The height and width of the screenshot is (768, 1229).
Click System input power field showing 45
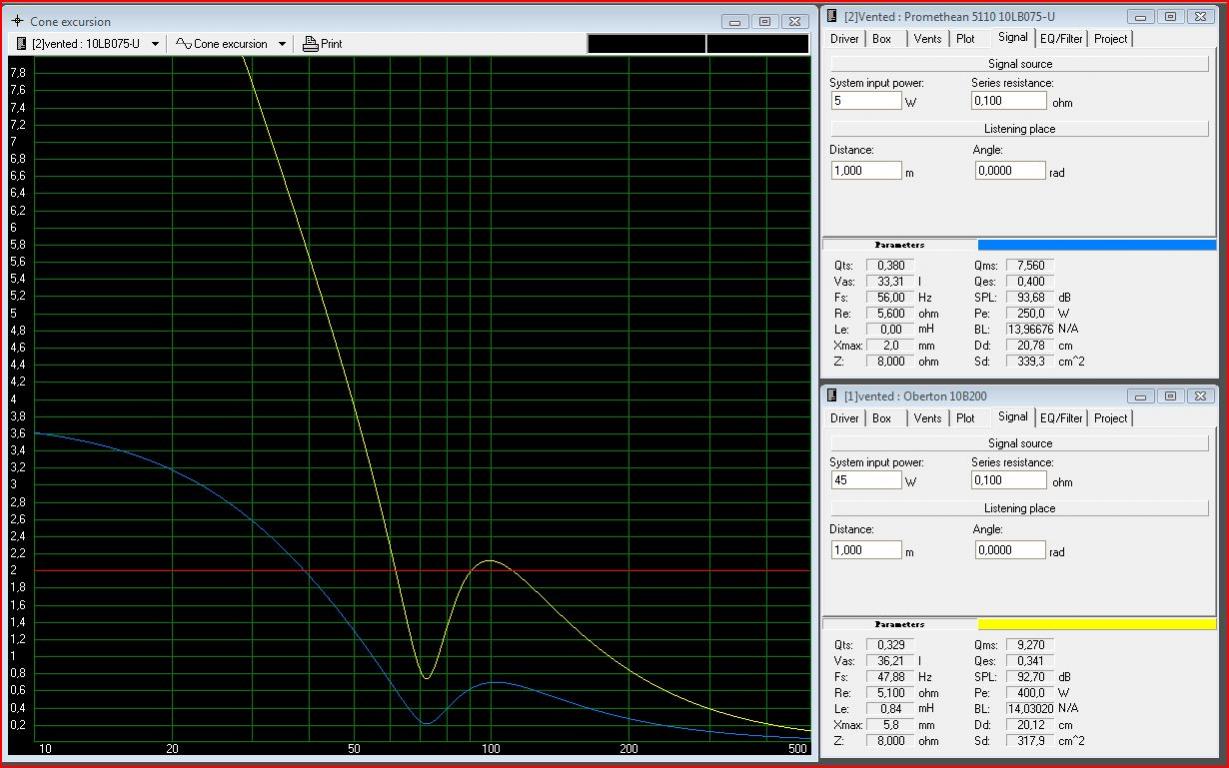(865, 480)
